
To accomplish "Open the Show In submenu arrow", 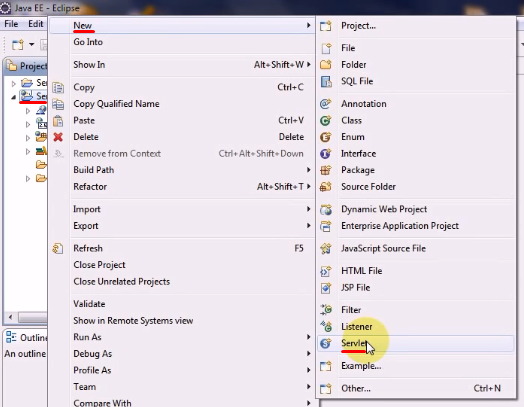I will 309,64.
